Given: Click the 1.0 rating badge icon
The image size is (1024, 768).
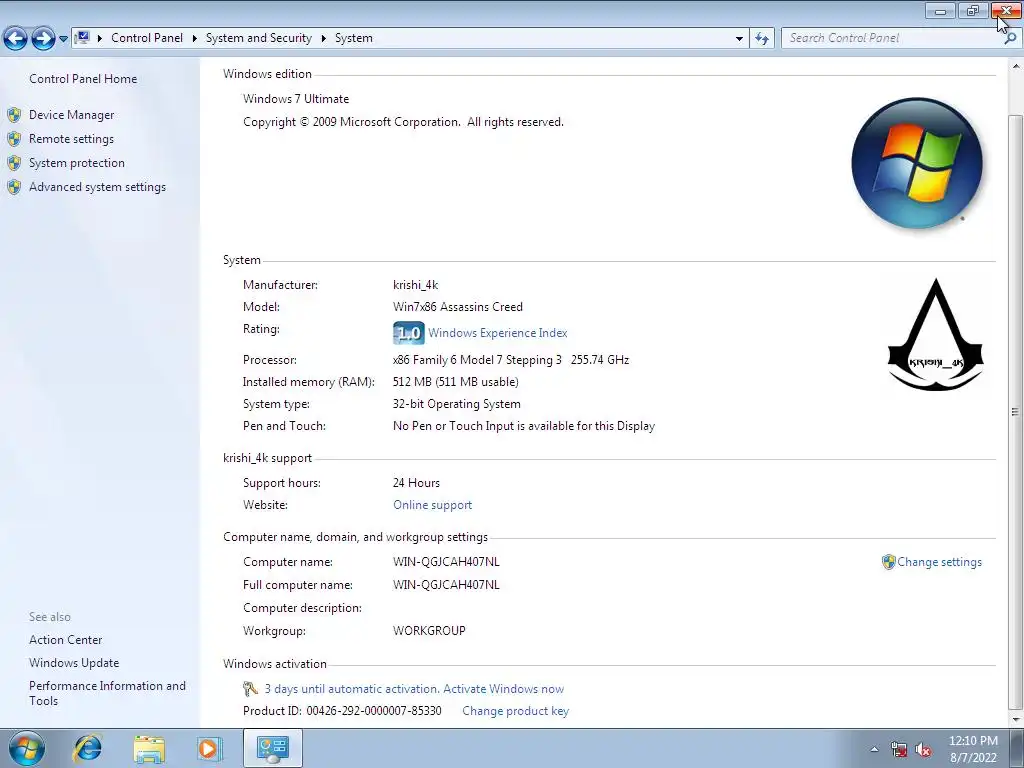Looking at the screenshot, I should 409,333.
